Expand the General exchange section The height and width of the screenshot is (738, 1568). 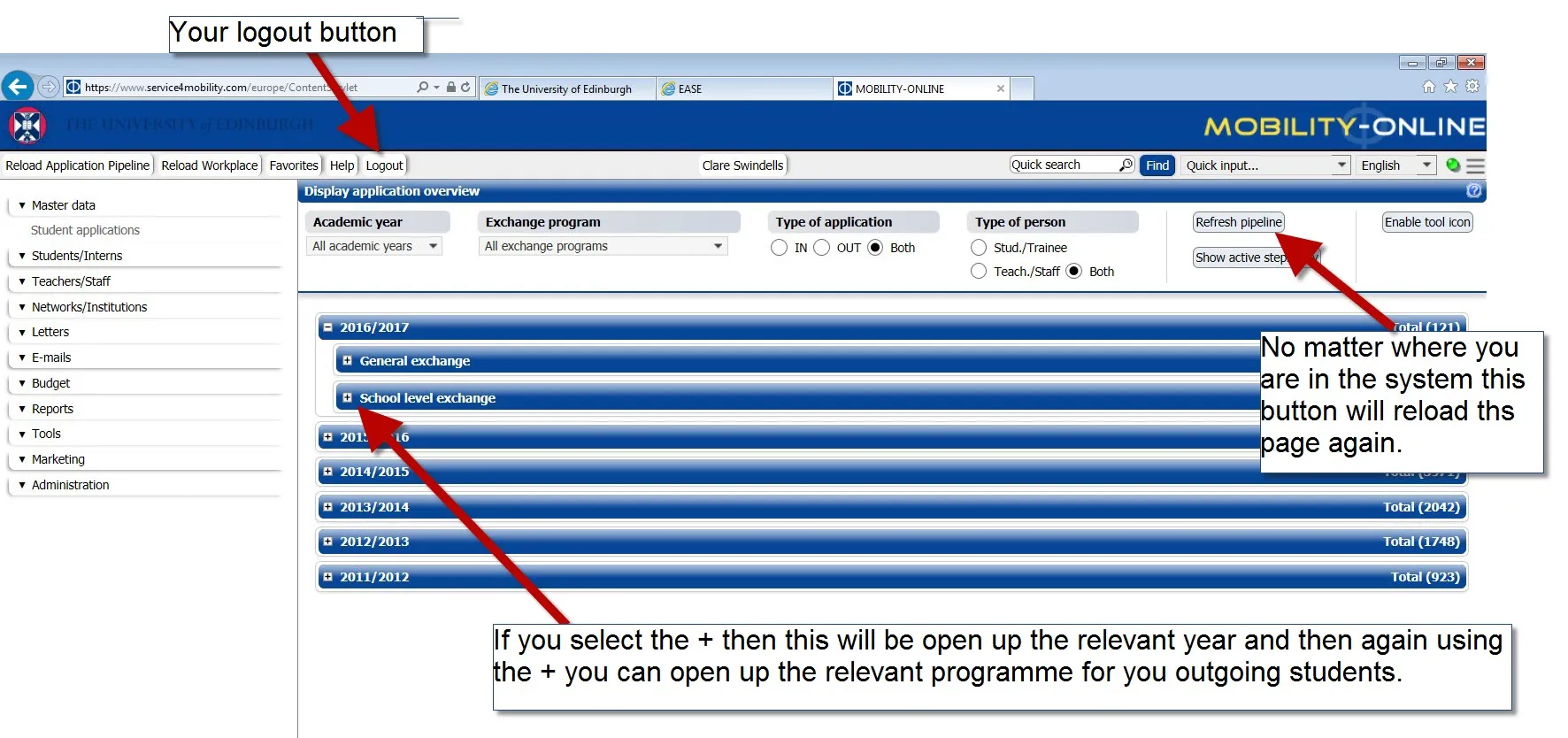[348, 361]
